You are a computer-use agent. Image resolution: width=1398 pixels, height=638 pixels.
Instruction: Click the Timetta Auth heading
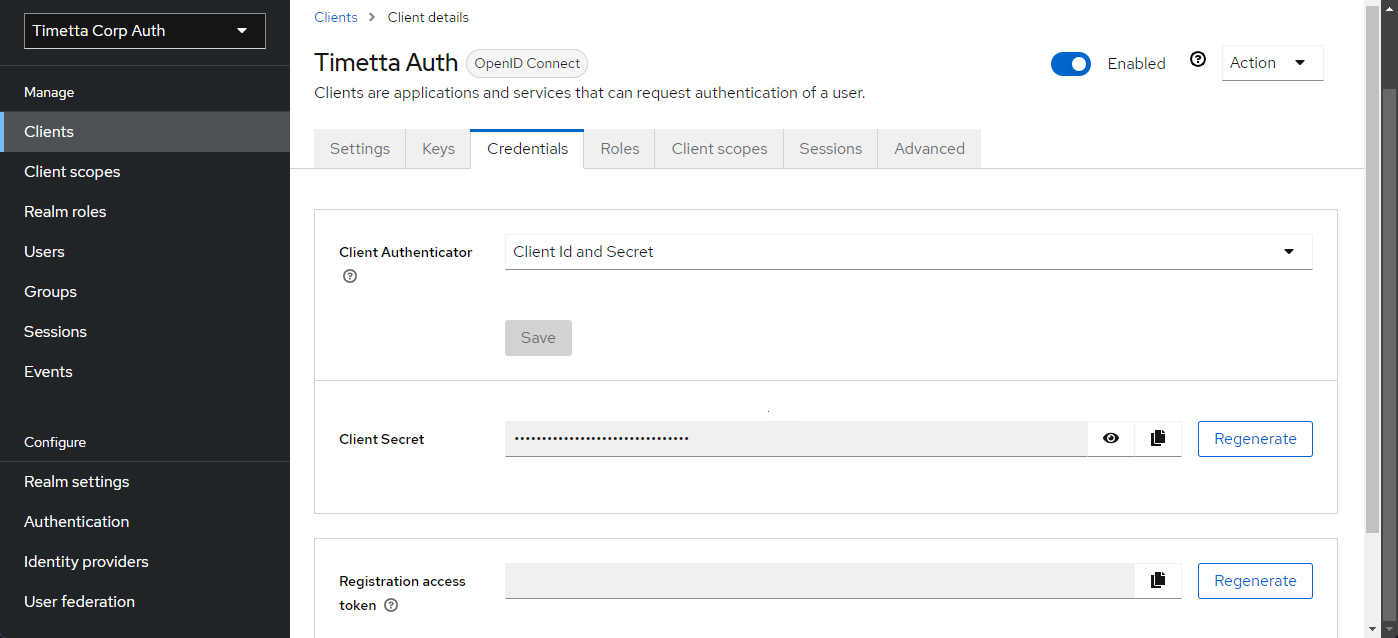pos(386,62)
